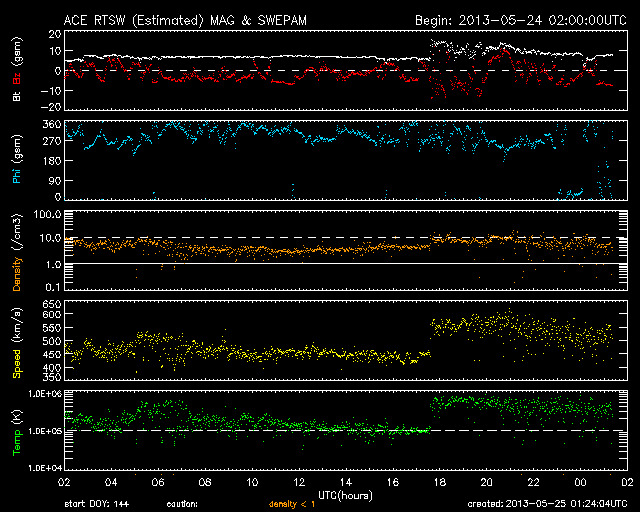Click the 1.0E+06 temperature tick value
The width and height of the screenshot is (640, 512).
click(x=44, y=393)
